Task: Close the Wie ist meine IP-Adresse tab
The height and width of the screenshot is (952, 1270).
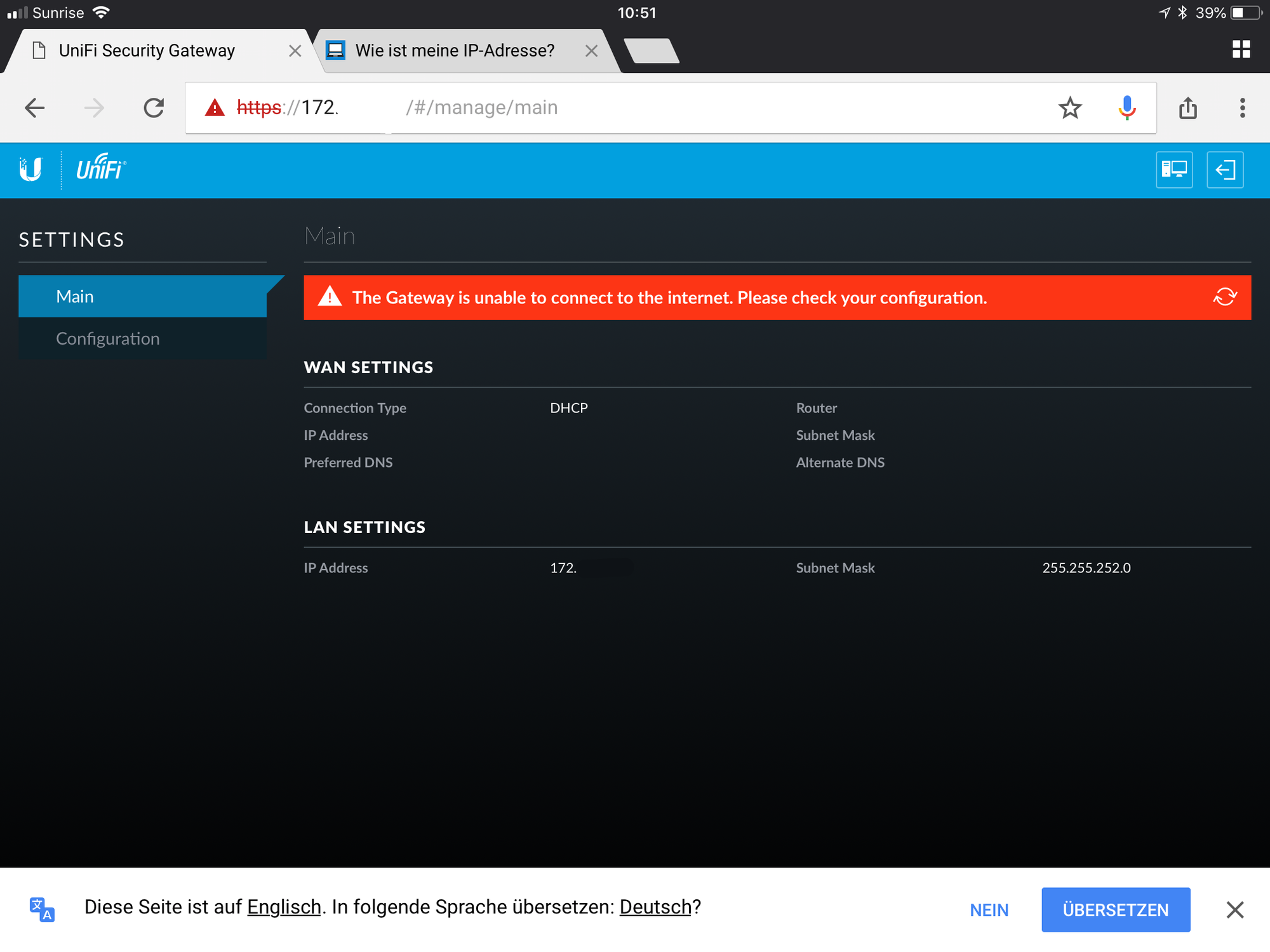Action: tap(591, 51)
